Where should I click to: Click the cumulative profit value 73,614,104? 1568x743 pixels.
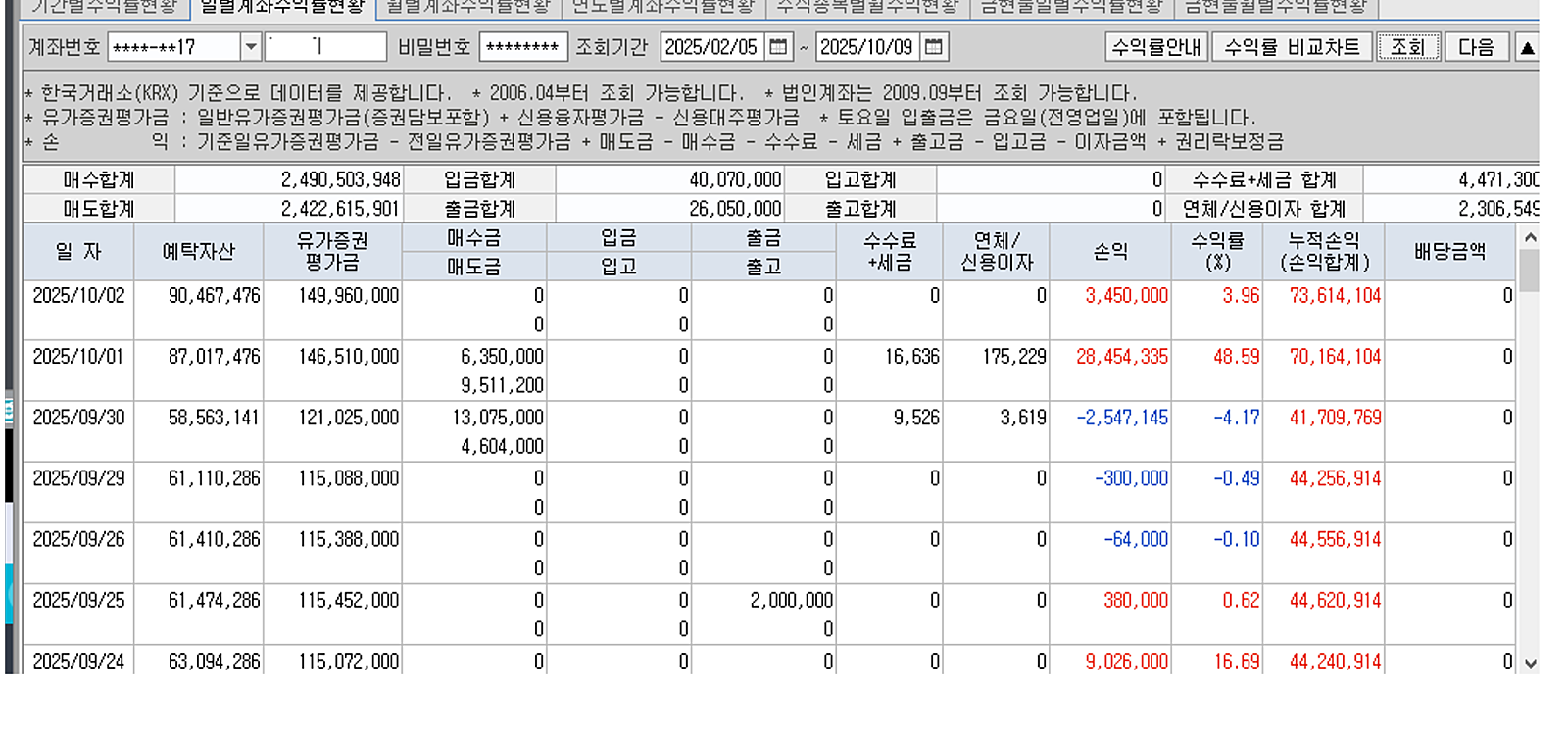1335,296
